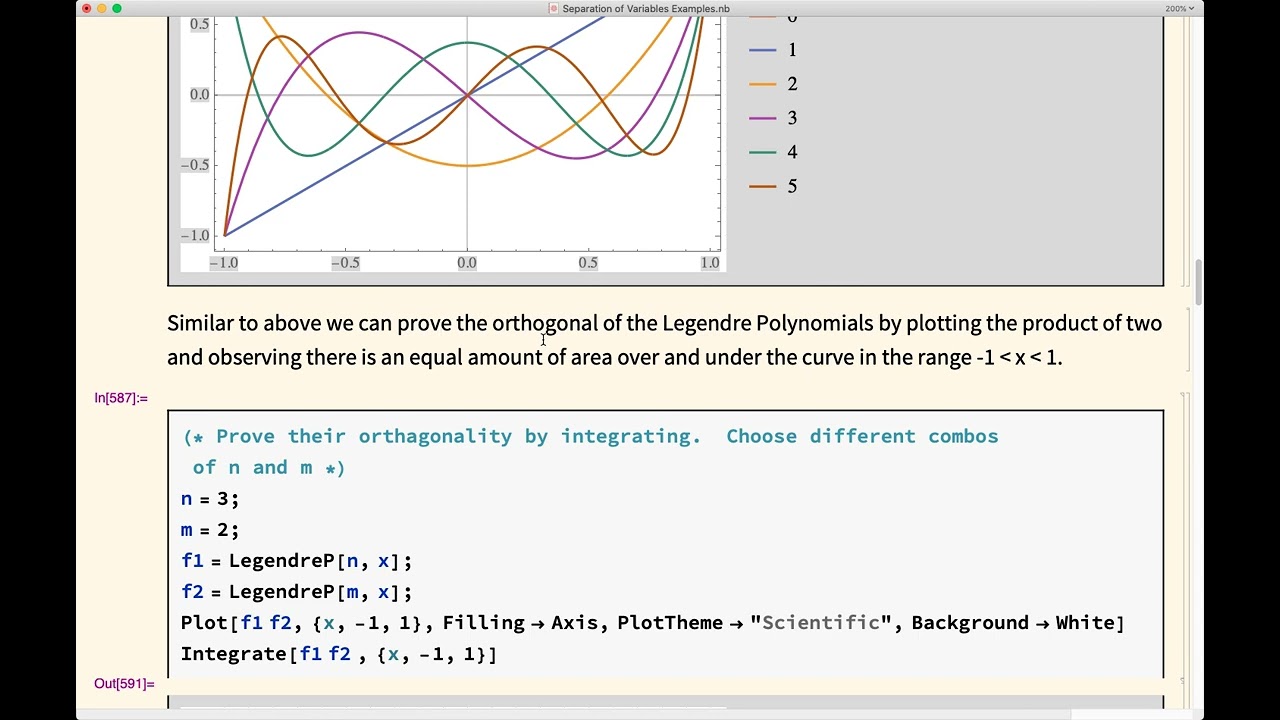Click the brown legend line for curve 5

click(763, 186)
